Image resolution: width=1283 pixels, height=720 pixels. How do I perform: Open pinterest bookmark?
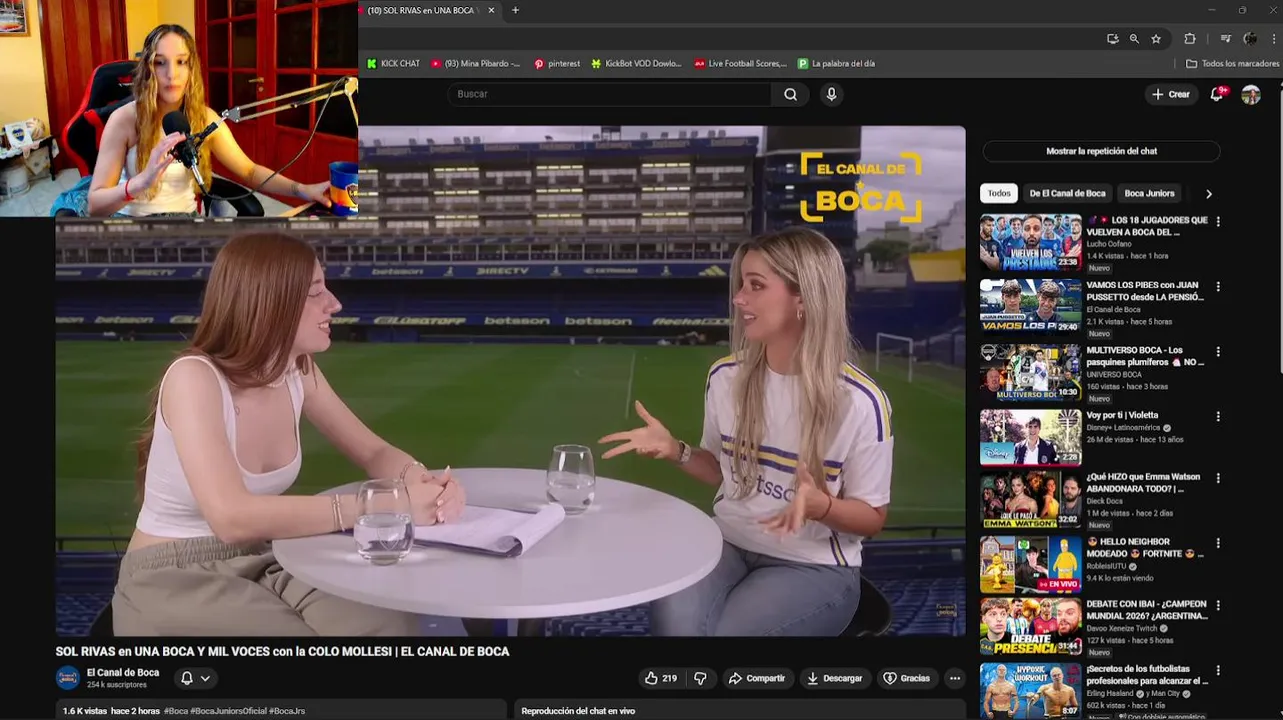coord(557,64)
